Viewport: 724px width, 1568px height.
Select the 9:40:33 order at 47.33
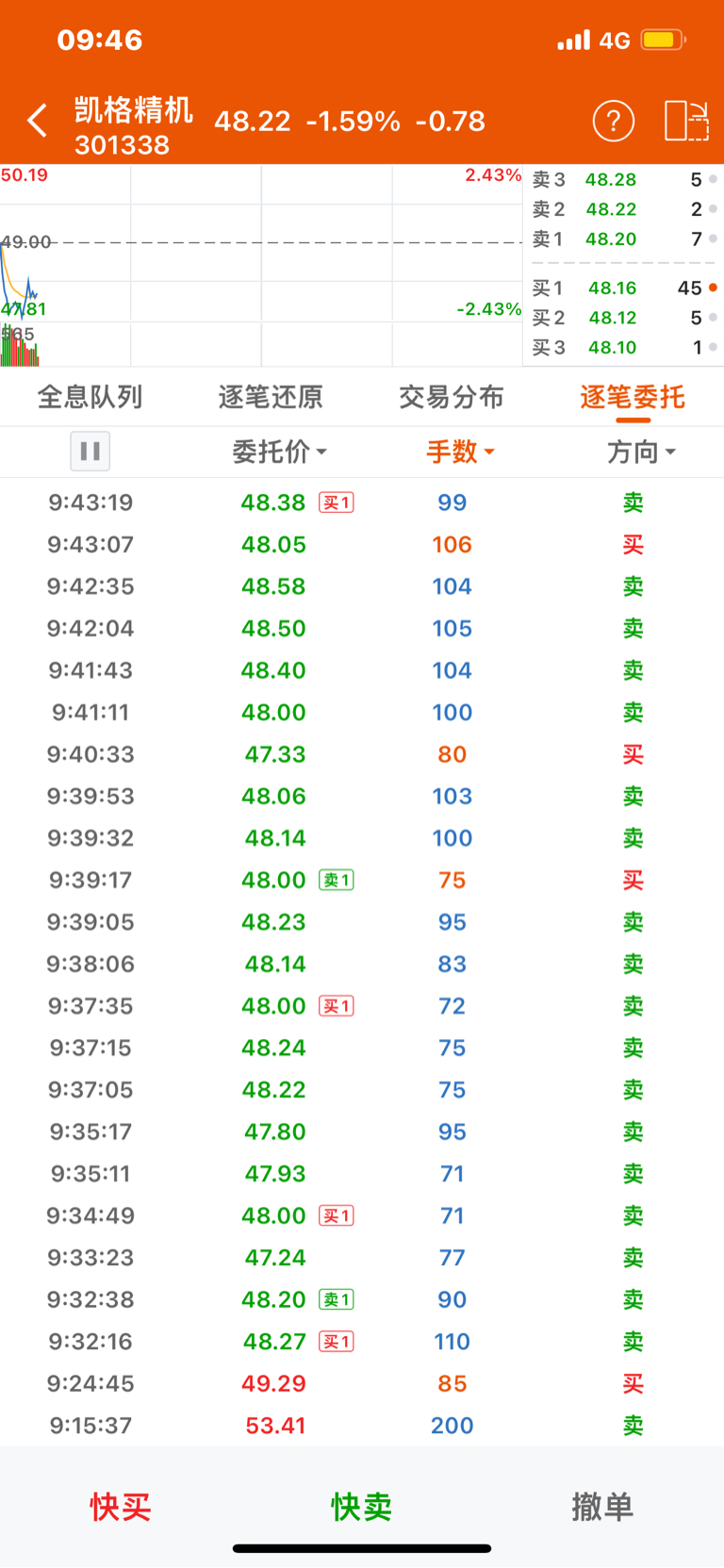point(362,754)
